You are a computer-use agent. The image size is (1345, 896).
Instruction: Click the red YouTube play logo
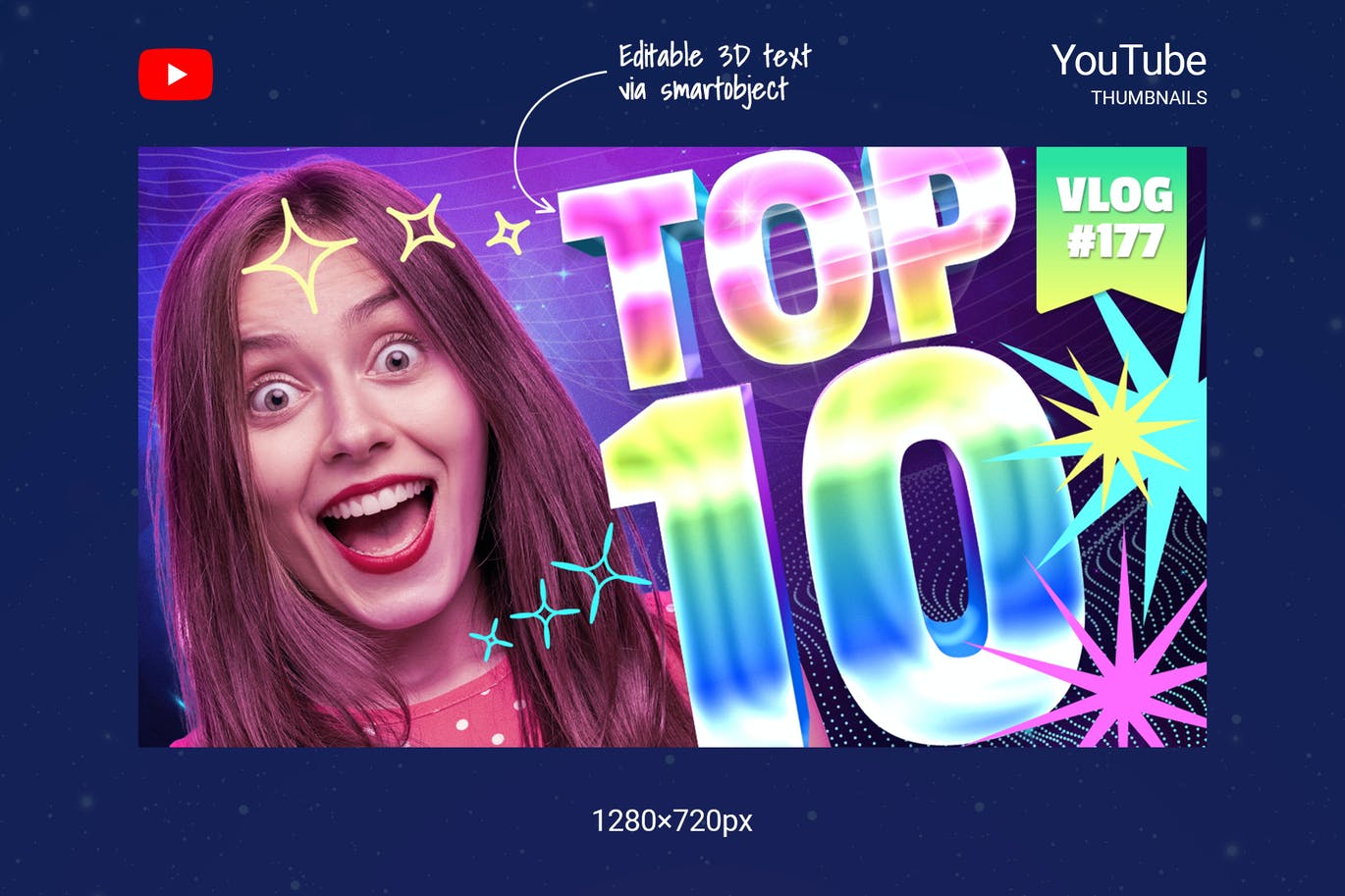(176, 75)
